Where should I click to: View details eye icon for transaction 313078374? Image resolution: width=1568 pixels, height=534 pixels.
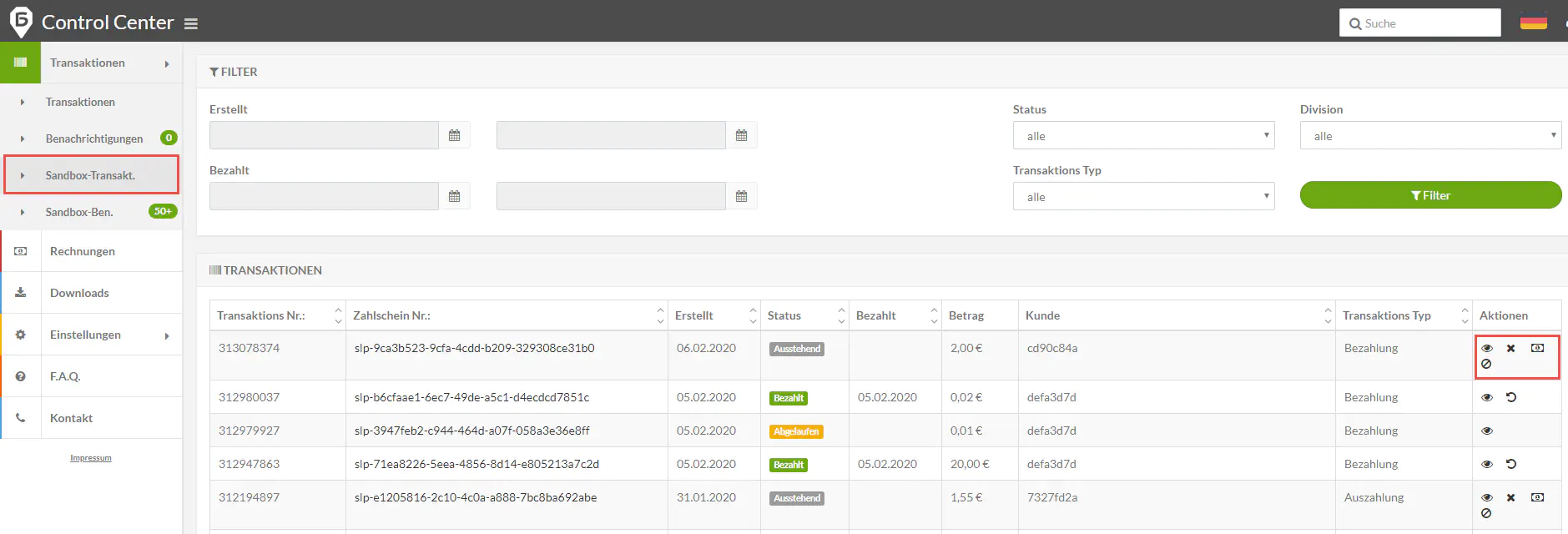click(x=1486, y=348)
